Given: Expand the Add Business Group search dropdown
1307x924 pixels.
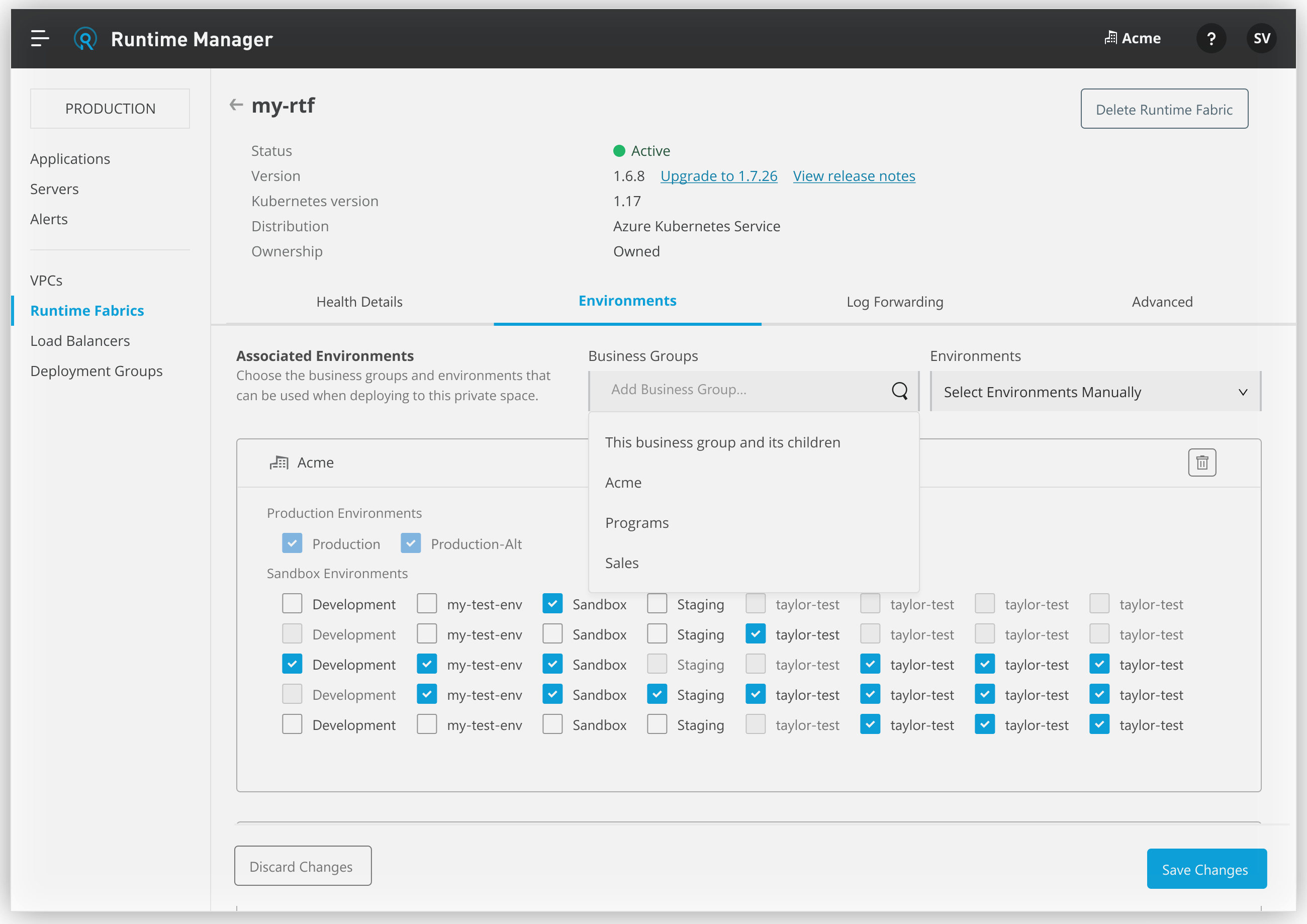Looking at the screenshot, I should coord(752,390).
